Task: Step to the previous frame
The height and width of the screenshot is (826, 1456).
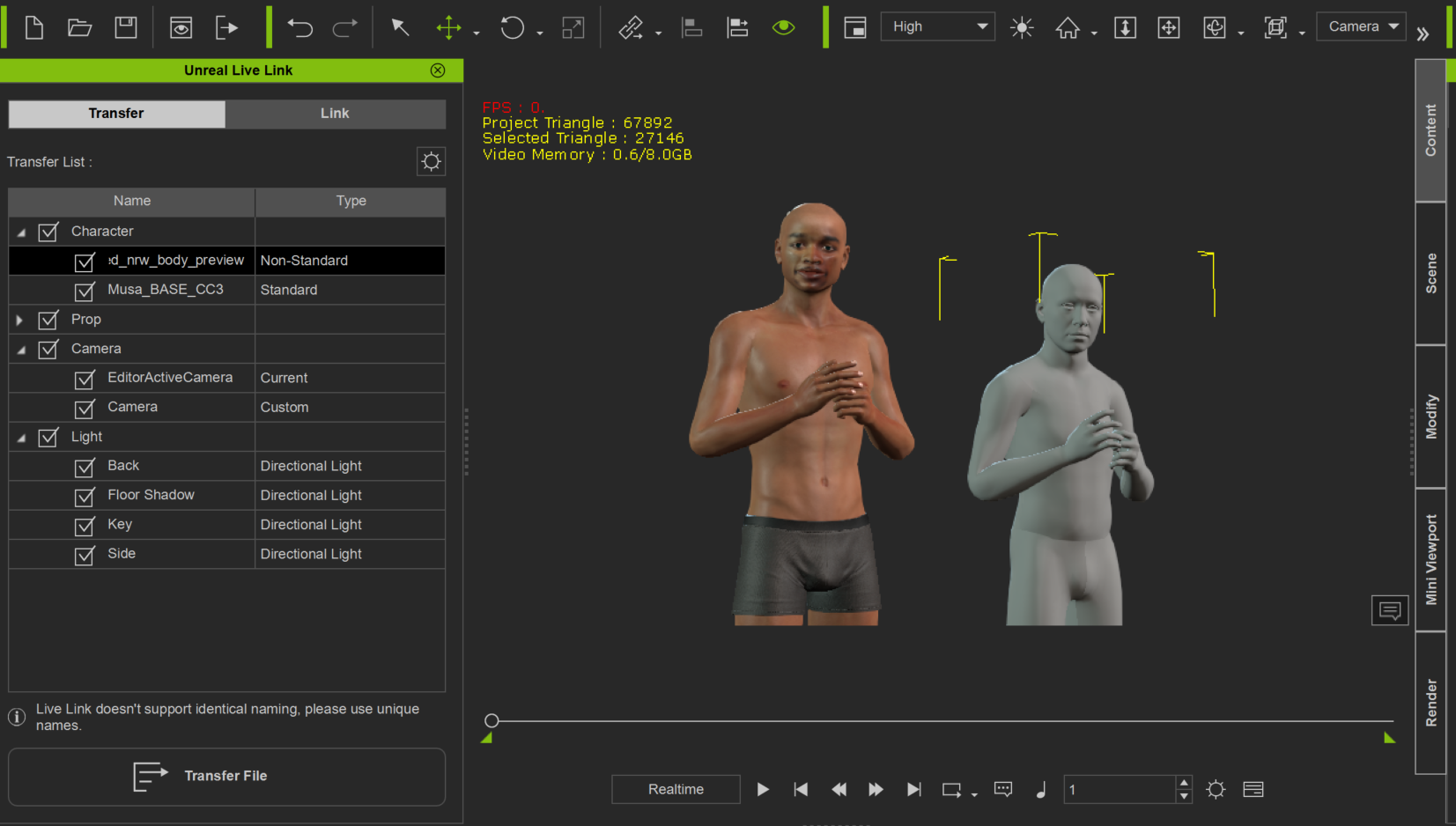Action: [839, 790]
